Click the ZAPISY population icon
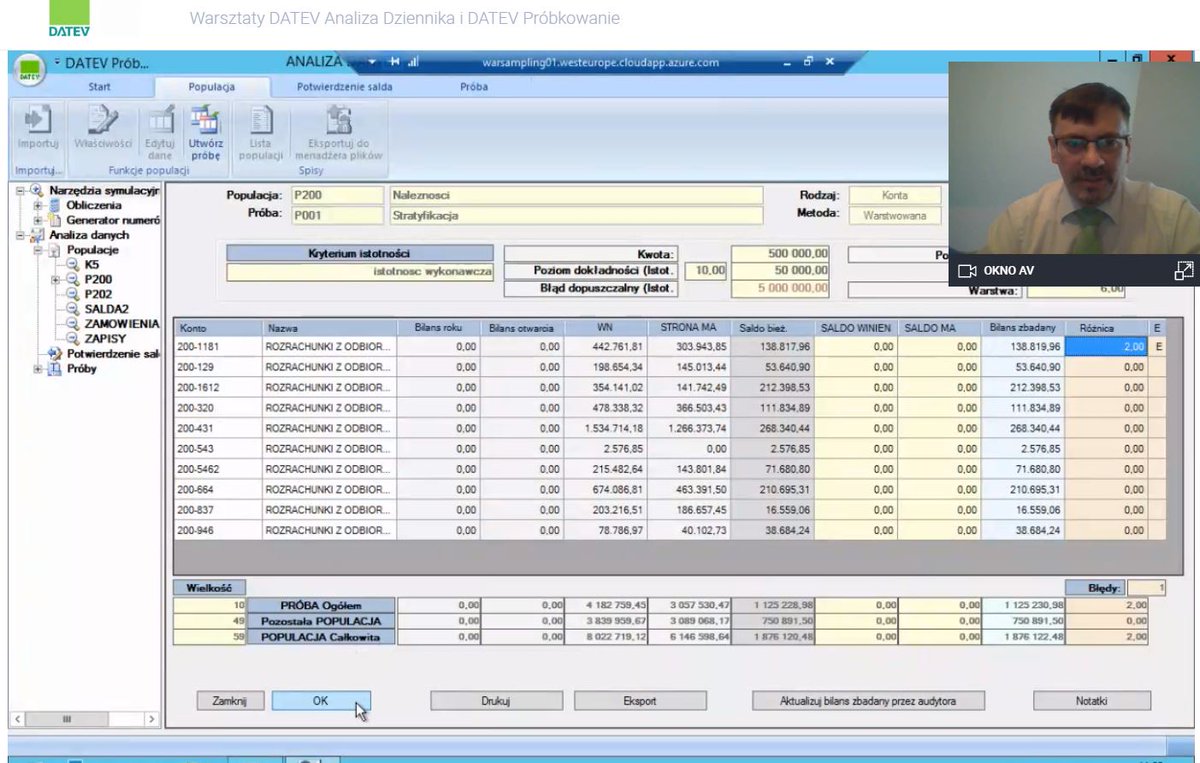This screenshot has height=763, width=1200. [73, 339]
